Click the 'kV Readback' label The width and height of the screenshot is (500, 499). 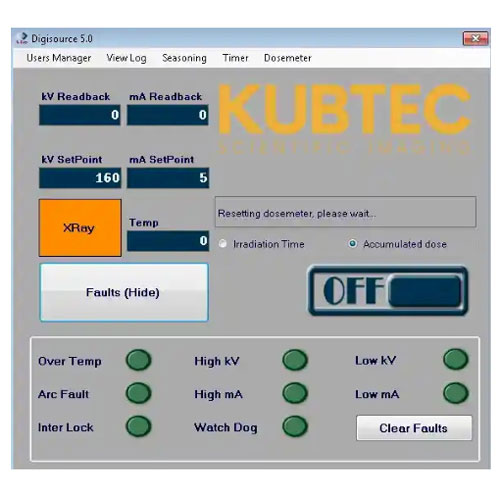pyautogui.click(x=76, y=97)
